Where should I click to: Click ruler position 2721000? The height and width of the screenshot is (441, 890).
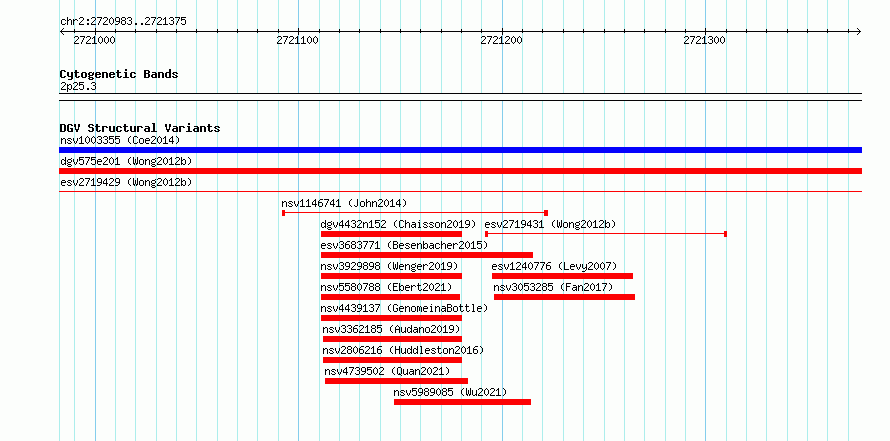[x=94, y=40]
